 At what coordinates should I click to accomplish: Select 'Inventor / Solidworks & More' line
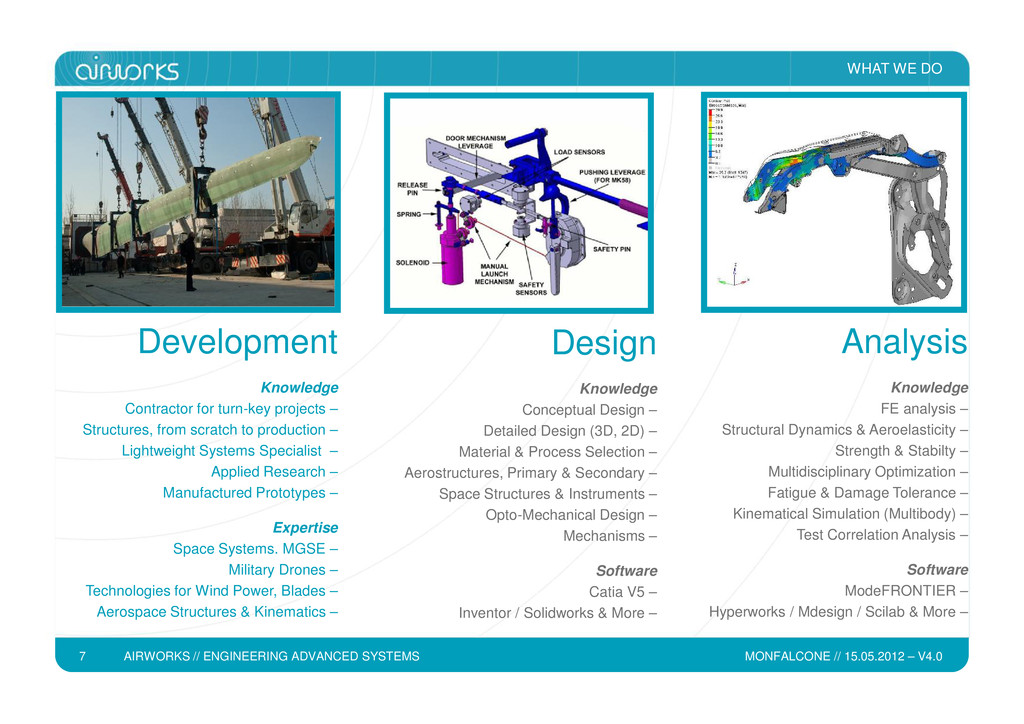558,613
